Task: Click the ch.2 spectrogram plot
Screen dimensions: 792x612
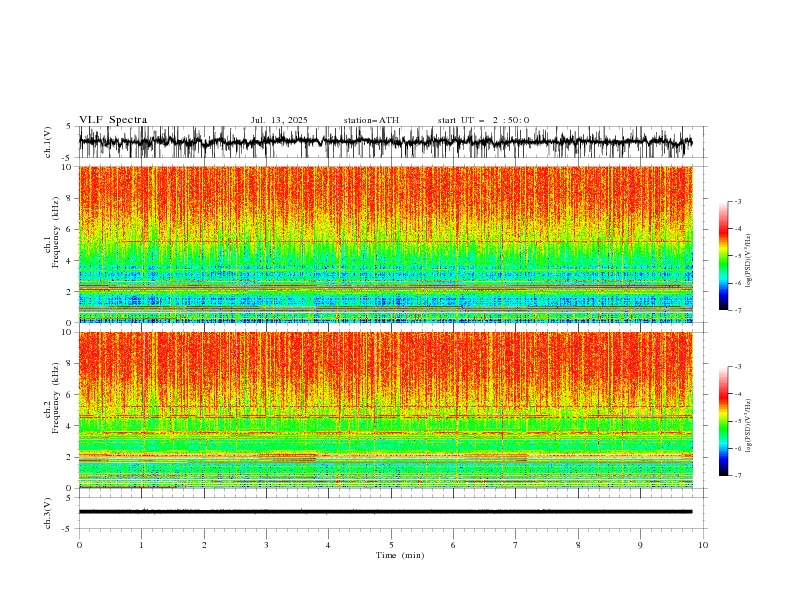Action: 386,410
